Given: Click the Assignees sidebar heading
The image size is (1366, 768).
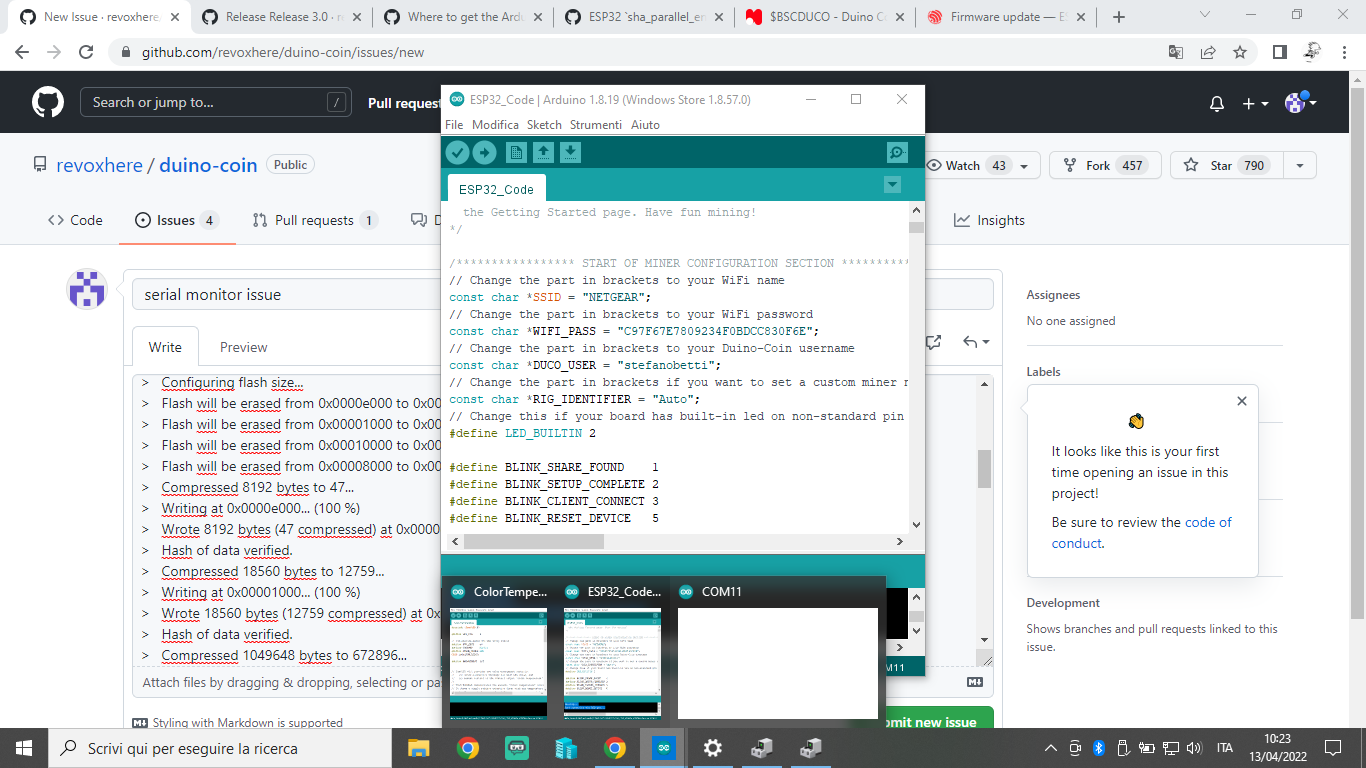Looking at the screenshot, I should point(1053,295).
